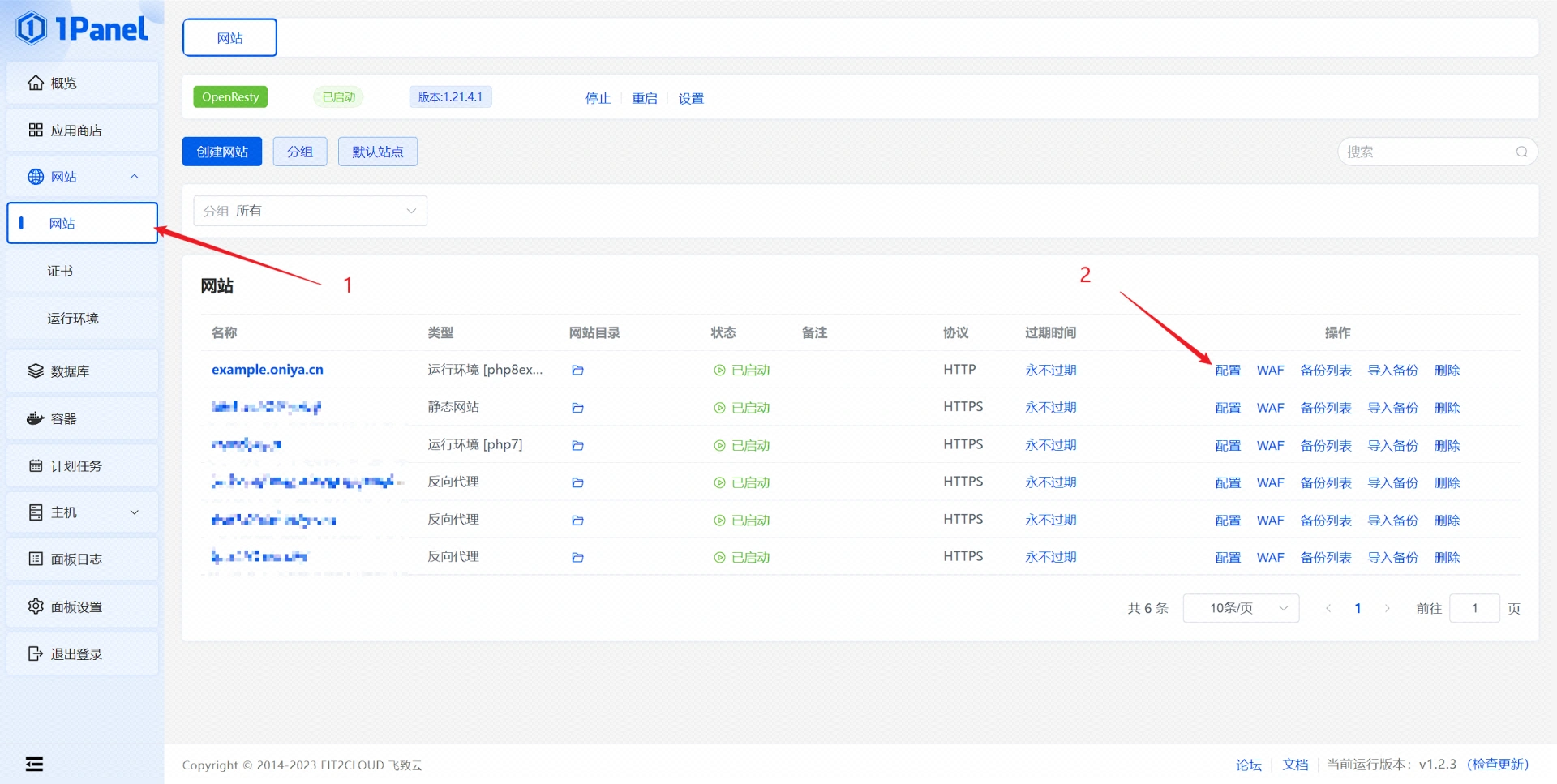Click the 默认站点 button
This screenshot has height=784, width=1557.
coord(378,152)
